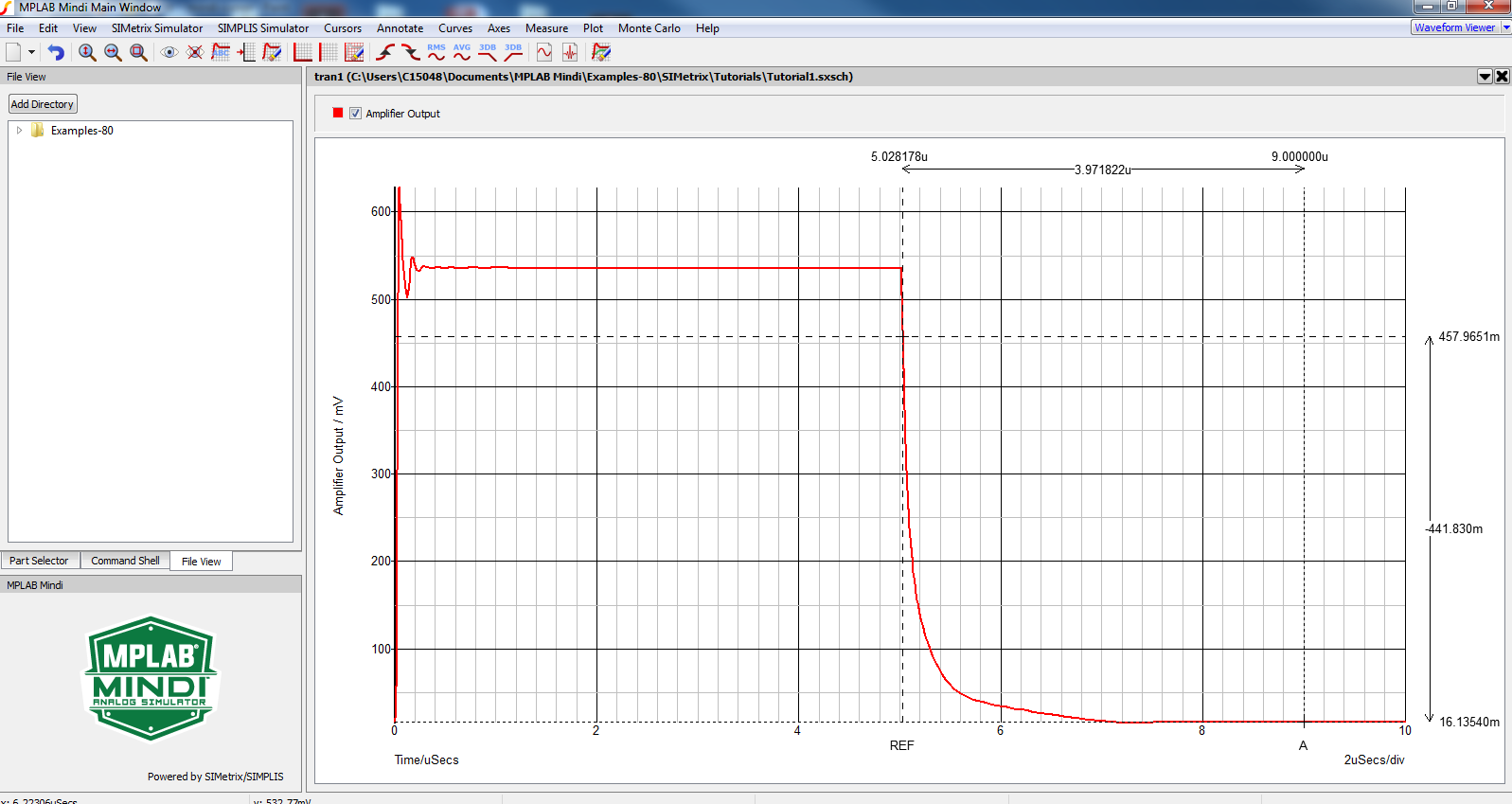Expand the Examples-80 folder tree
This screenshot has height=804, width=1512.
(x=19, y=131)
